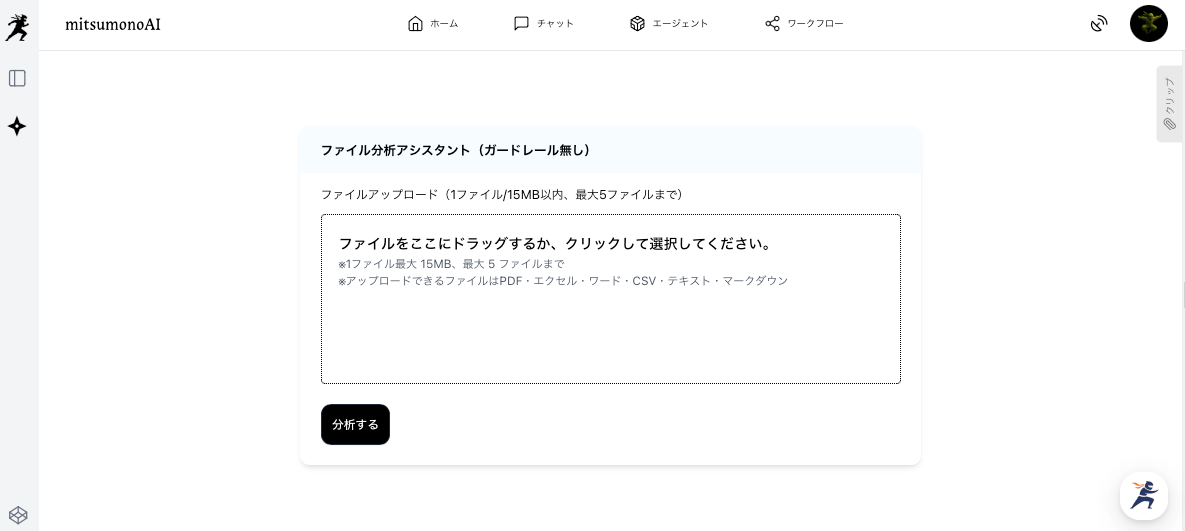1185x531 pixels.
Task: Click the right edge panel handle
Action: point(1183,295)
